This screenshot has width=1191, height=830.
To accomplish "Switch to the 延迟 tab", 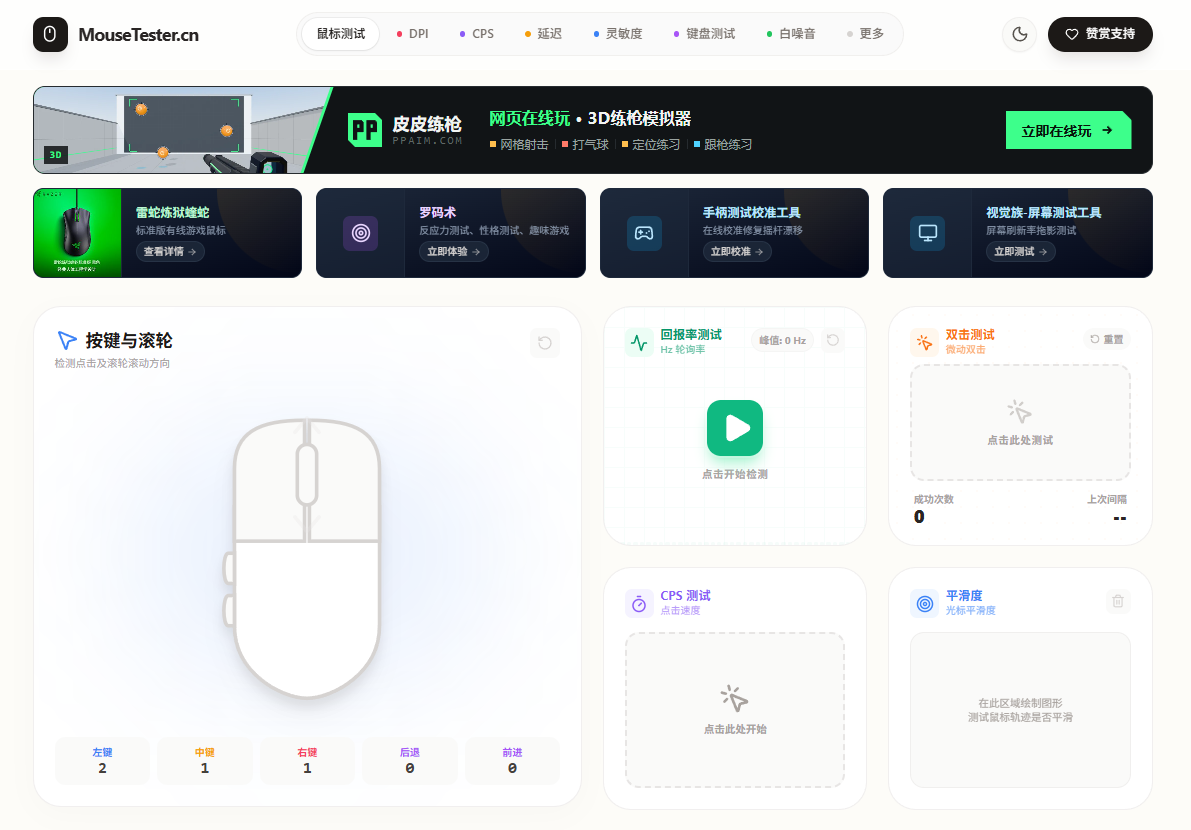I will pos(543,34).
